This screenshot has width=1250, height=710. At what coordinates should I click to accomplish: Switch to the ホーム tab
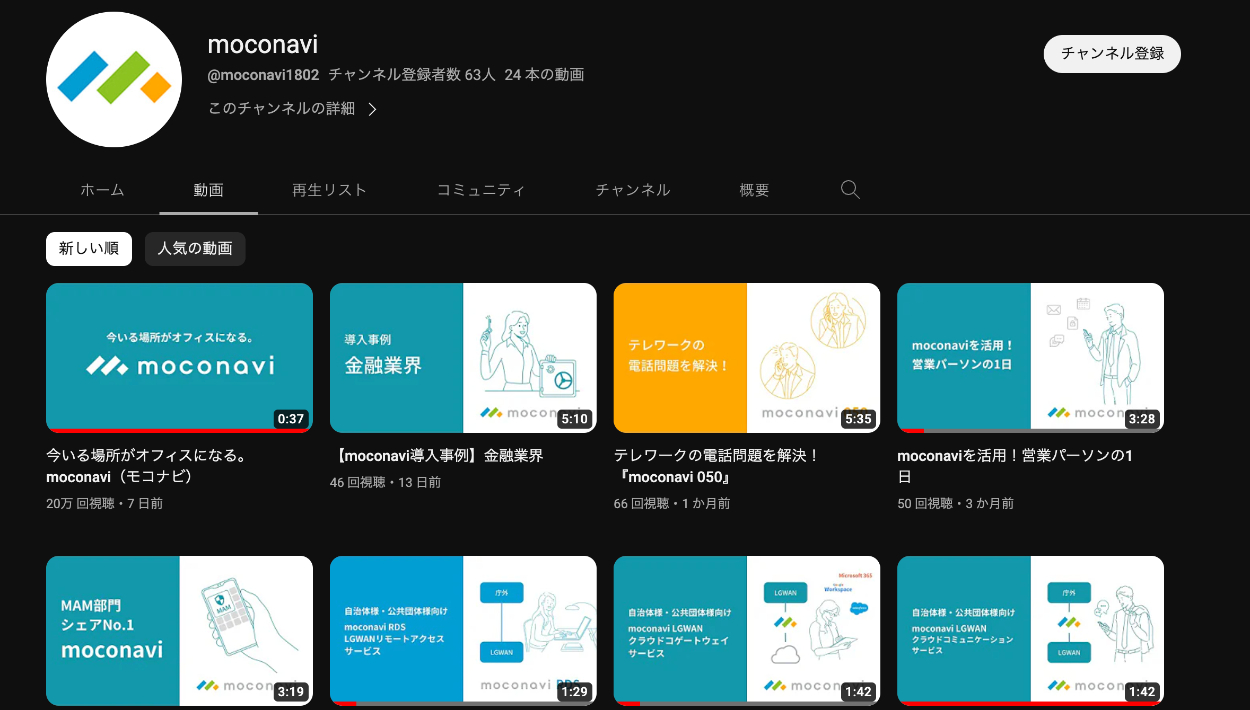[x=102, y=190]
